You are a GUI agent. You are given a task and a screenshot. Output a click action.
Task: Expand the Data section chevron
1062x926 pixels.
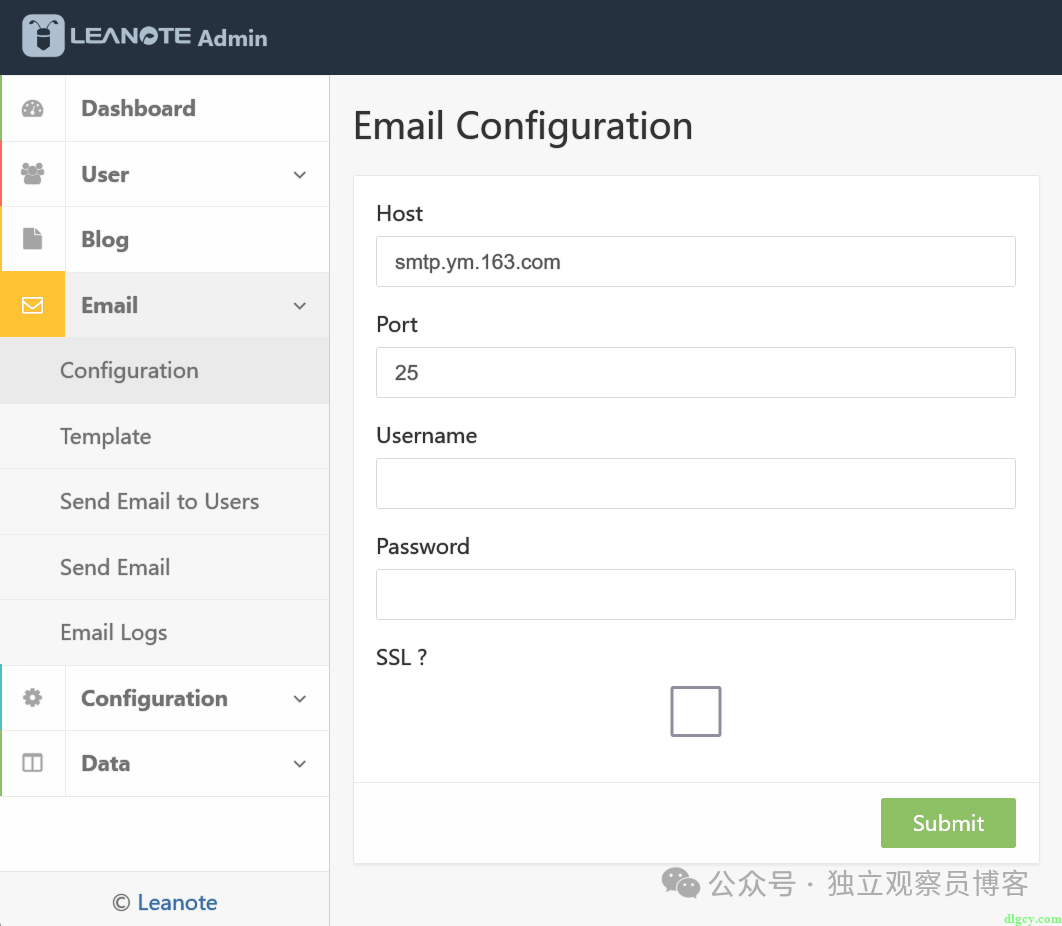pos(299,764)
